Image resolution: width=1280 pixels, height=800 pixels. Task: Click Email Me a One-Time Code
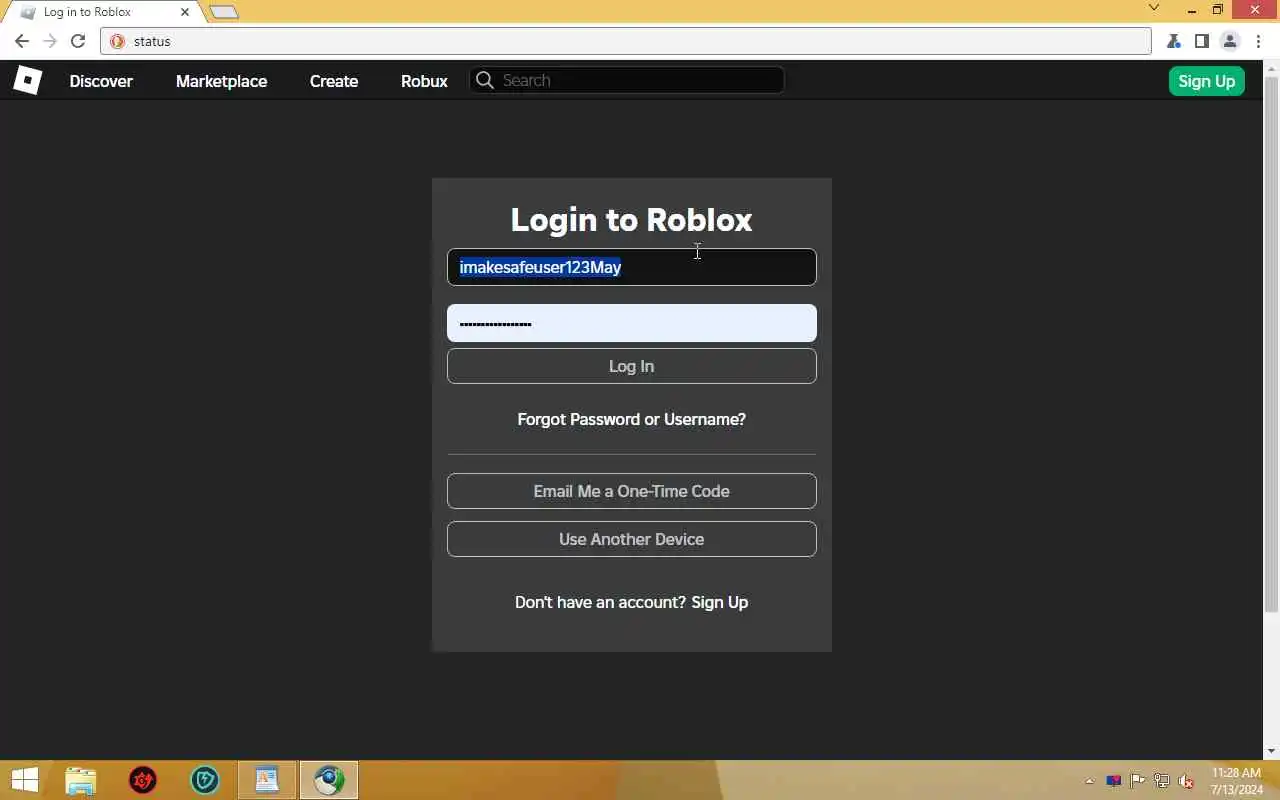coord(631,491)
